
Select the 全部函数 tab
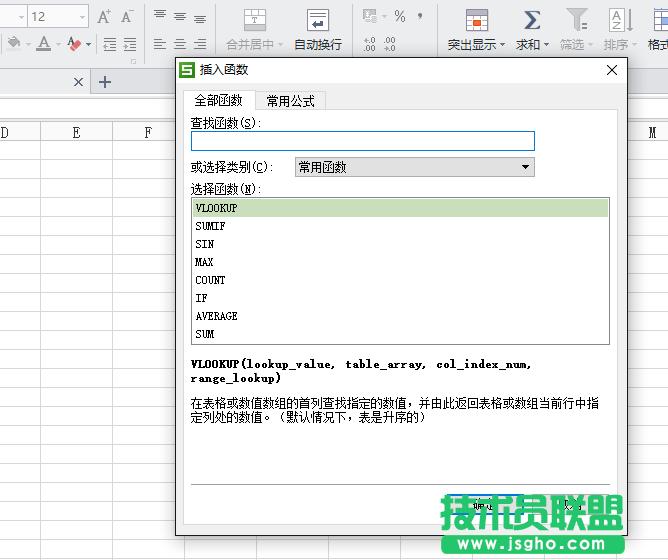click(218, 101)
